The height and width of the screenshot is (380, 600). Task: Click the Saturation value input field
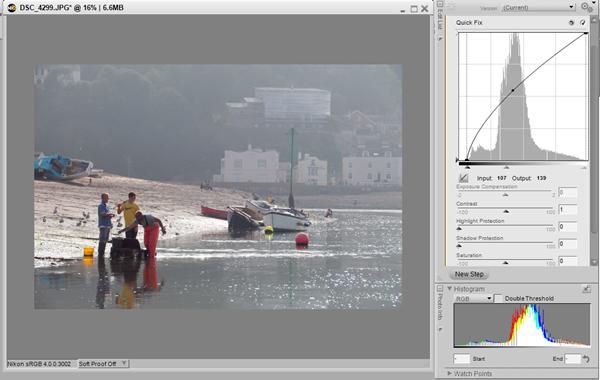567,261
